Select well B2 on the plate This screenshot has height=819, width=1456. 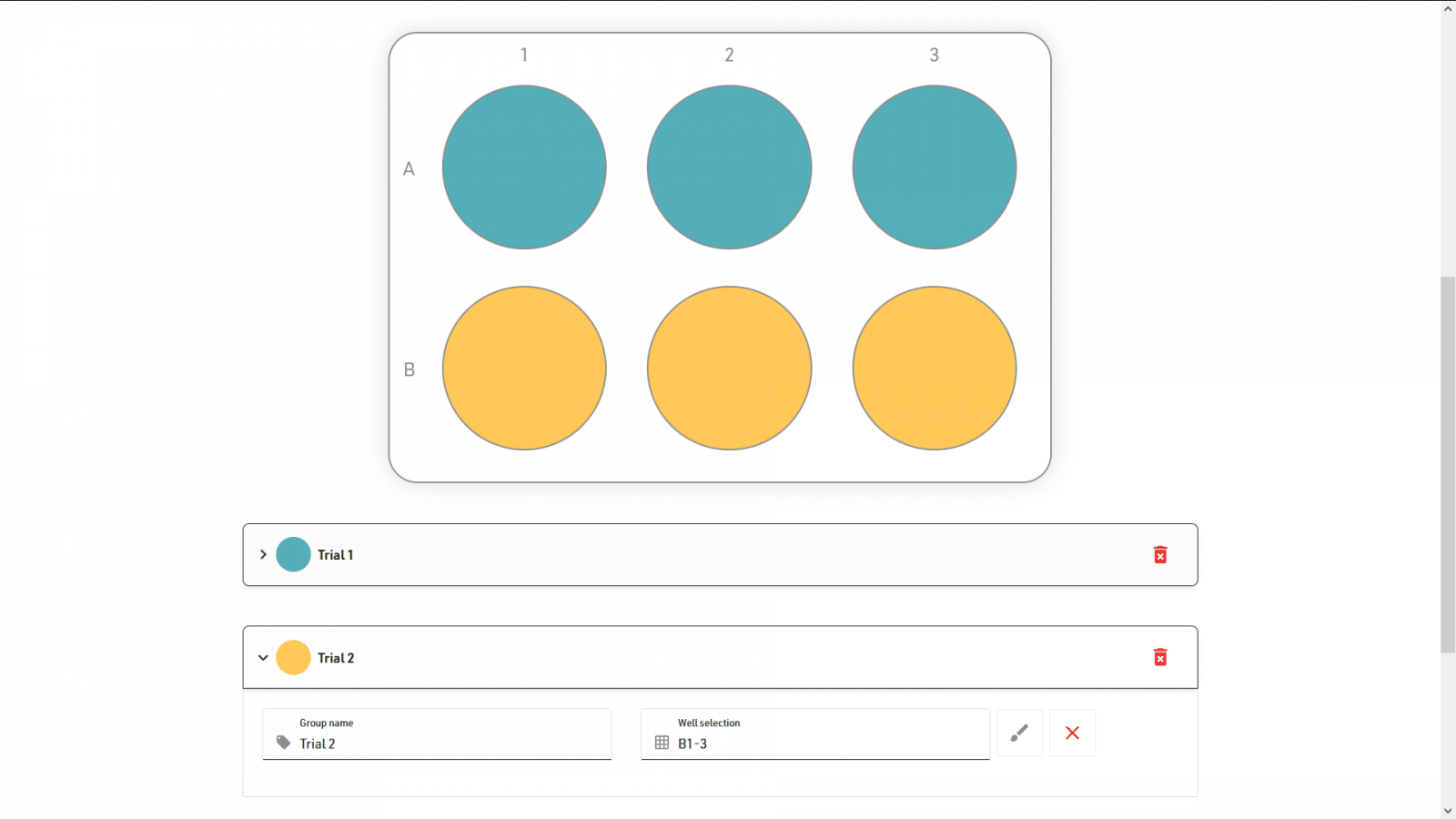[729, 369]
